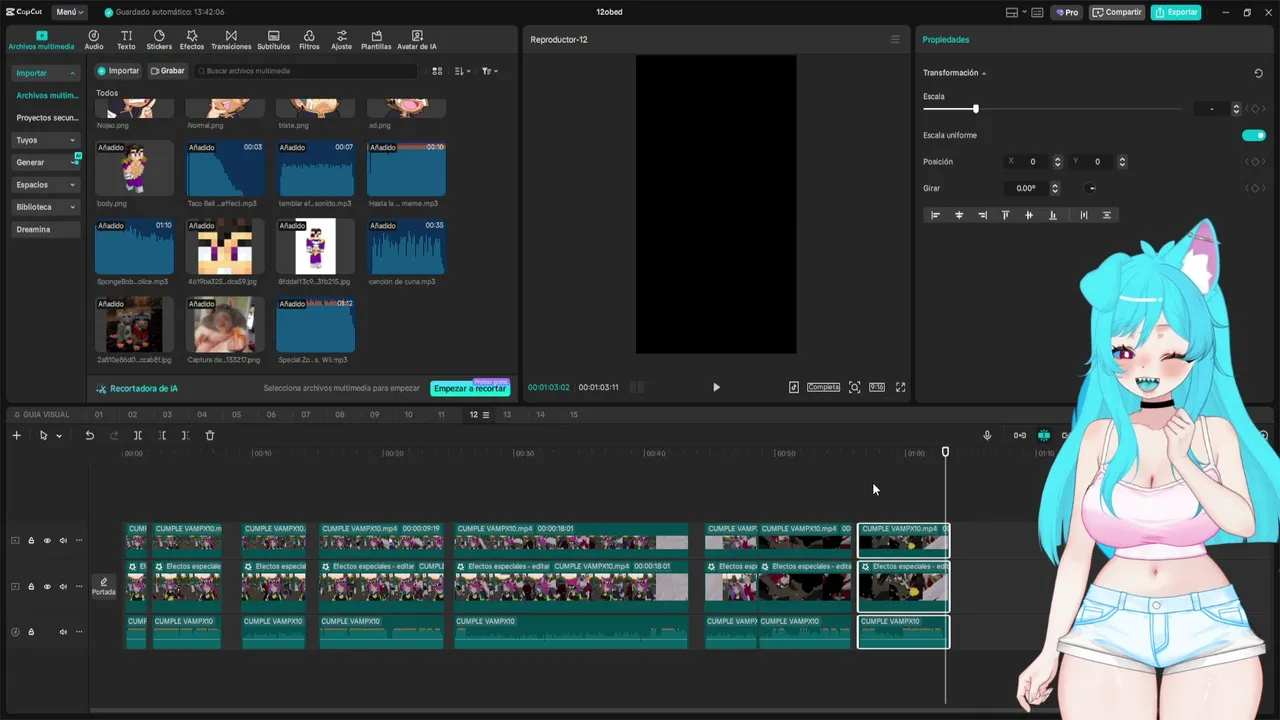Hide the top video track eye icon
This screenshot has height=720, width=1280.
(x=47, y=541)
